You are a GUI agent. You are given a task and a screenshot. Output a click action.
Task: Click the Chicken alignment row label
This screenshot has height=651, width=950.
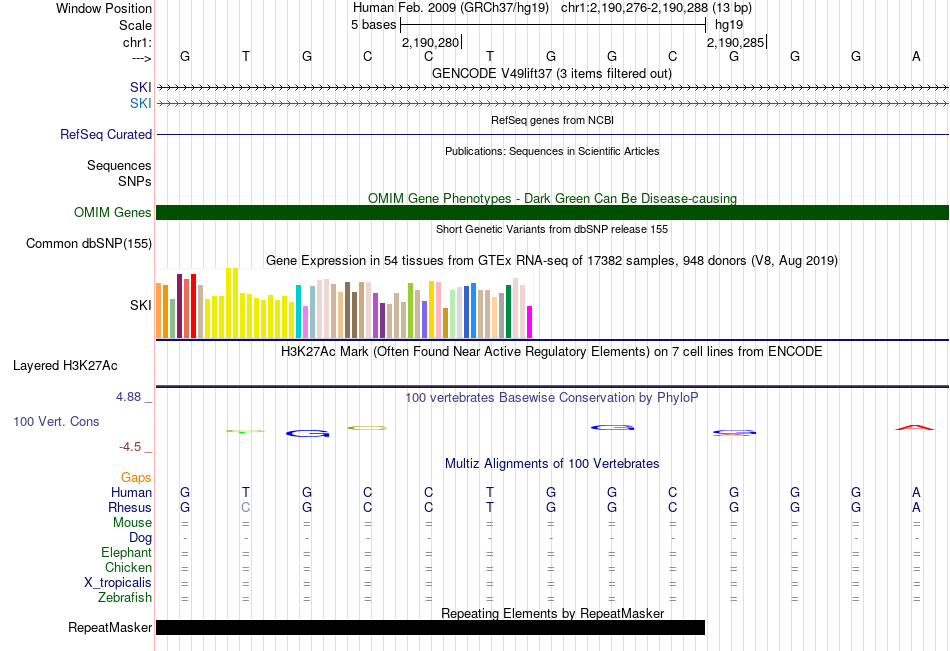pyautogui.click(x=128, y=567)
